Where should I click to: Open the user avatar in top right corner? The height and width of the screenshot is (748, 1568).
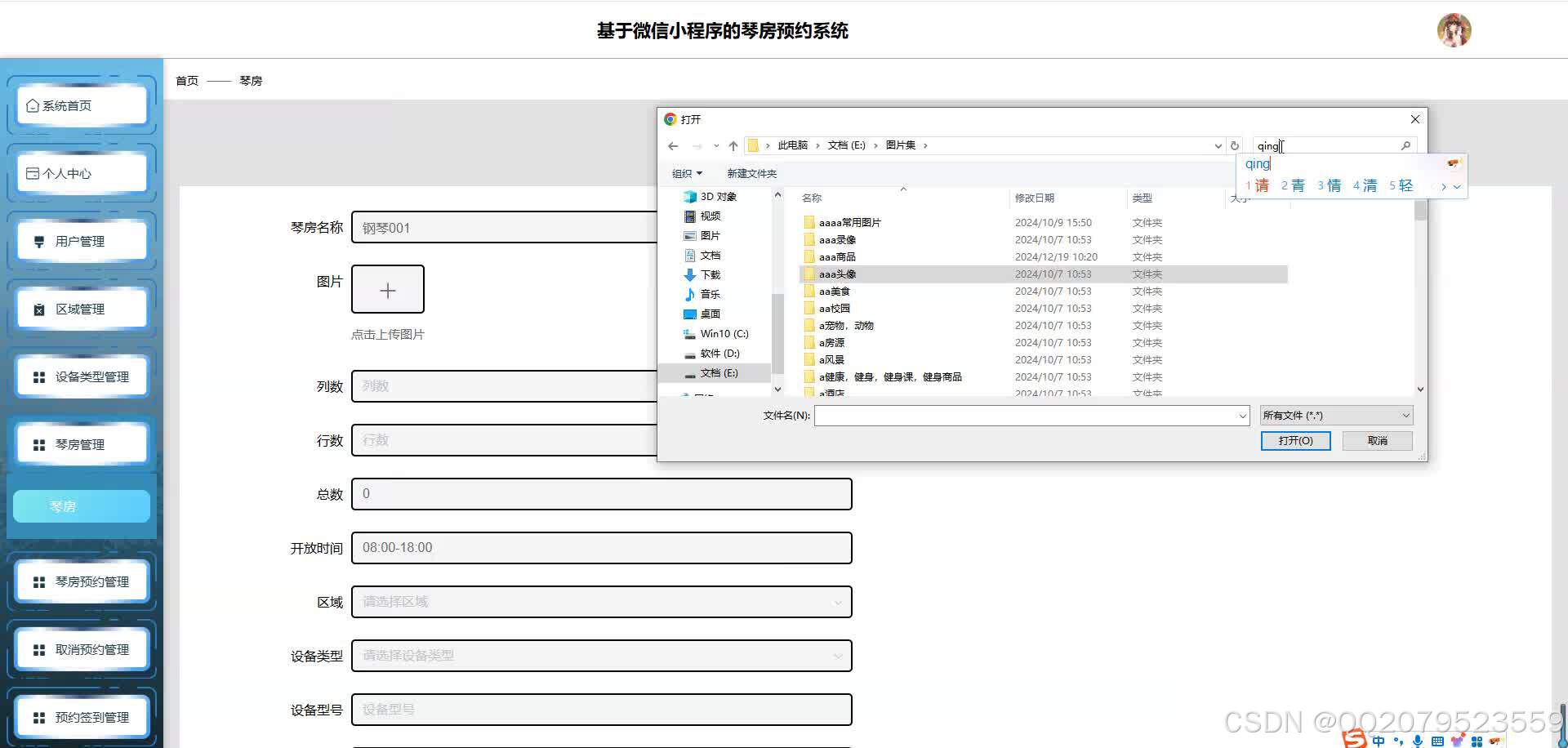point(1454,29)
